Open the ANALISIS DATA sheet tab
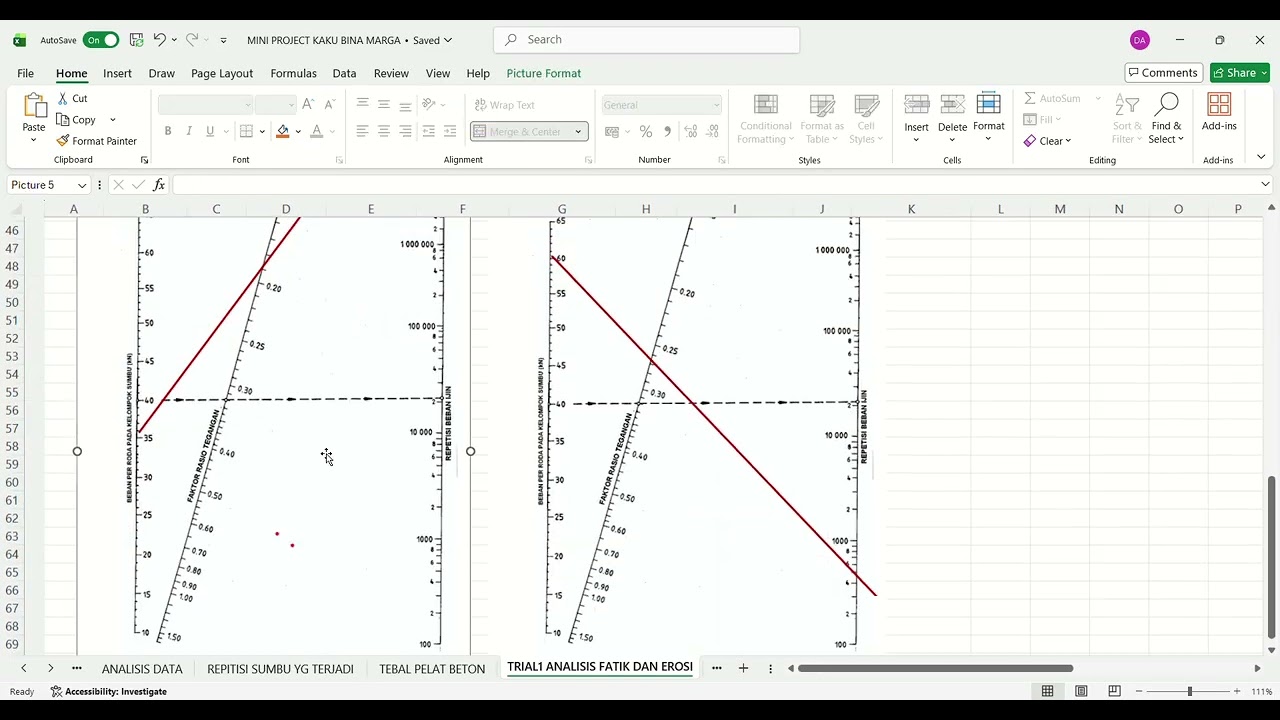The width and height of the screenshot is (1280, 720). click(x=142, y=669)
